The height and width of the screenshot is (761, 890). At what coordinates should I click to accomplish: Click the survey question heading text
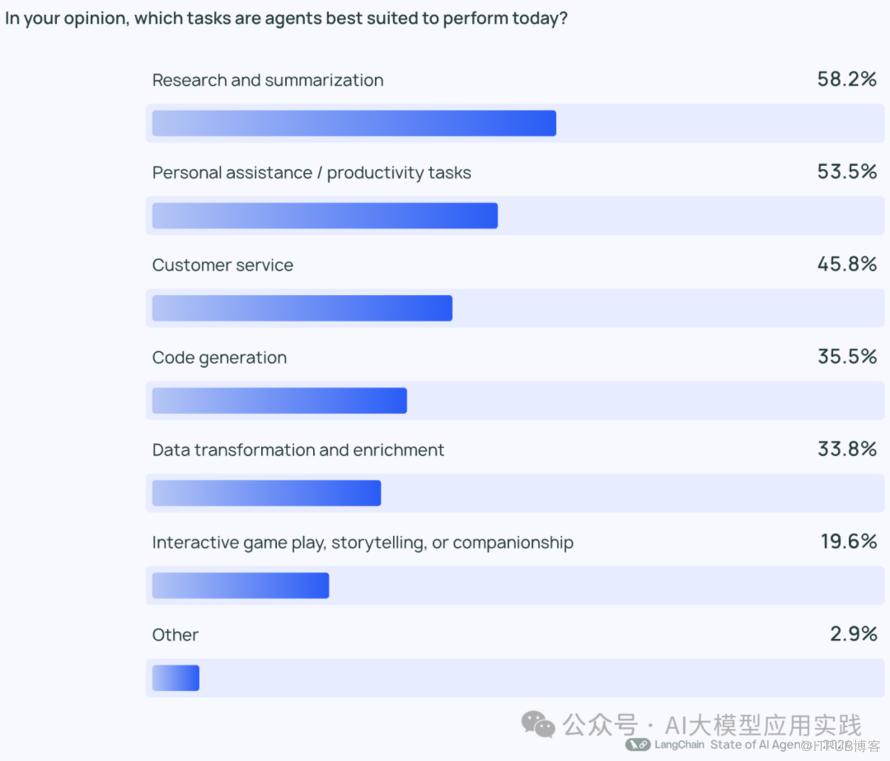pos(286,19)
